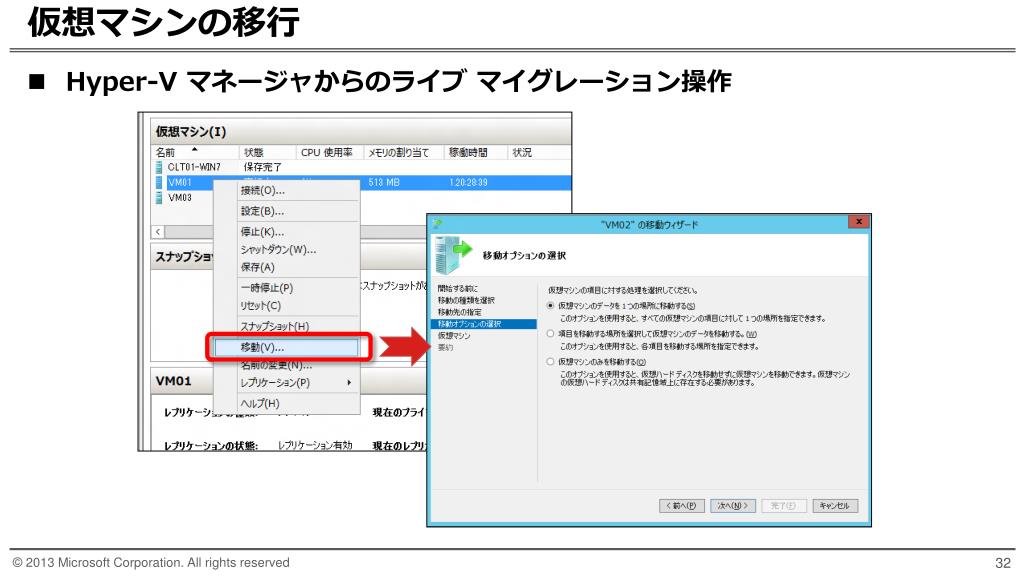
Task: Click the 1.20:28:39 uptime value
Action: click(468, 182)
